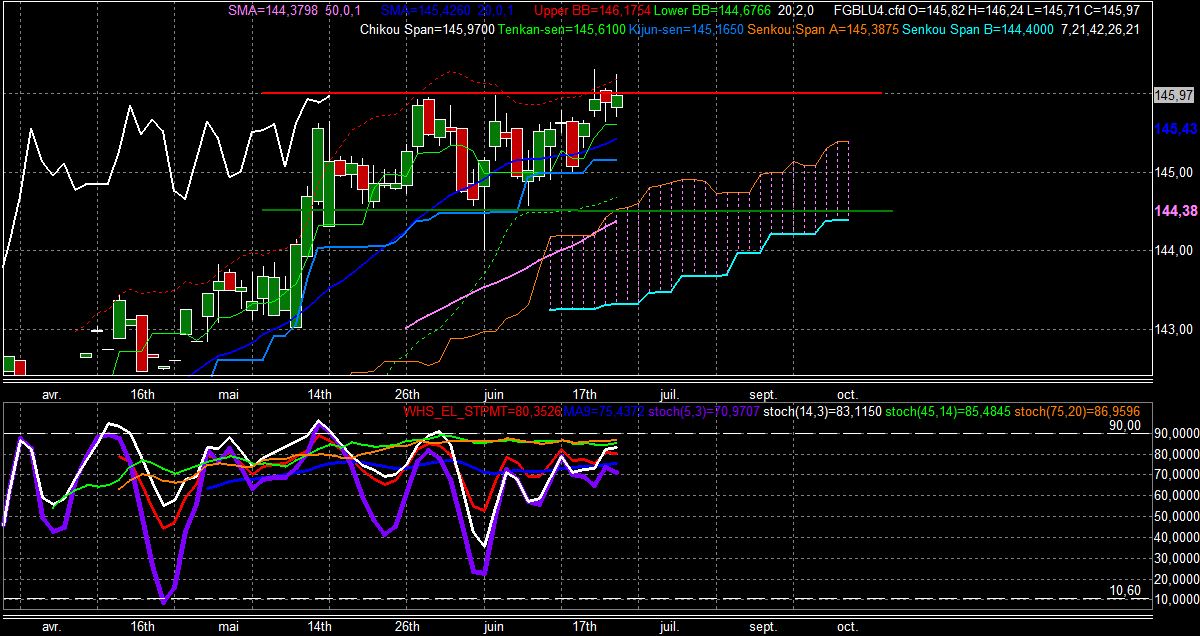Image resolution: width=1200 pixels, height=636 pixels.
Task: Click the blue 145,43 price axis marker
Action: click(x=1177, y=129)
